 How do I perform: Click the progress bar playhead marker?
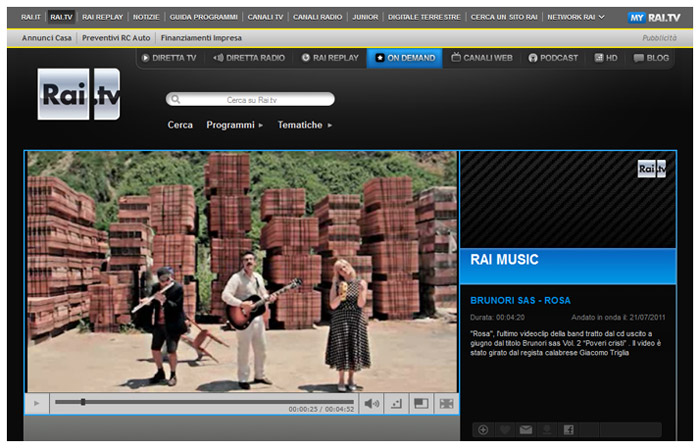(x=83, y=402)
